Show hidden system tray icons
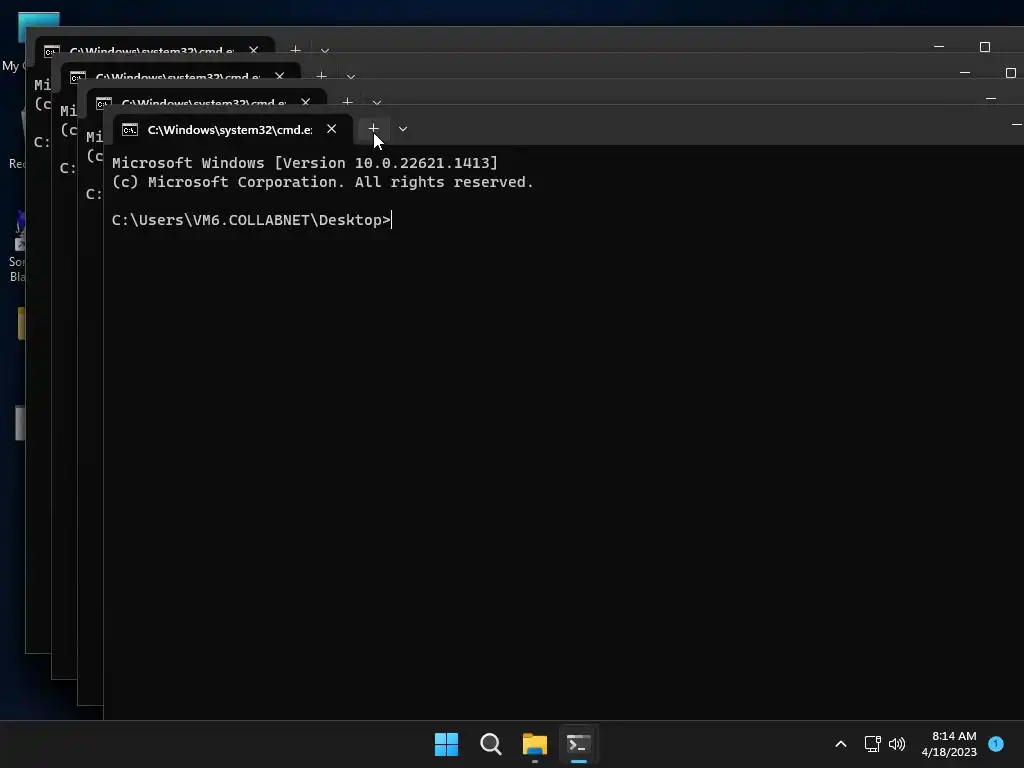1024x768 pixels. [x=841, y=744]
